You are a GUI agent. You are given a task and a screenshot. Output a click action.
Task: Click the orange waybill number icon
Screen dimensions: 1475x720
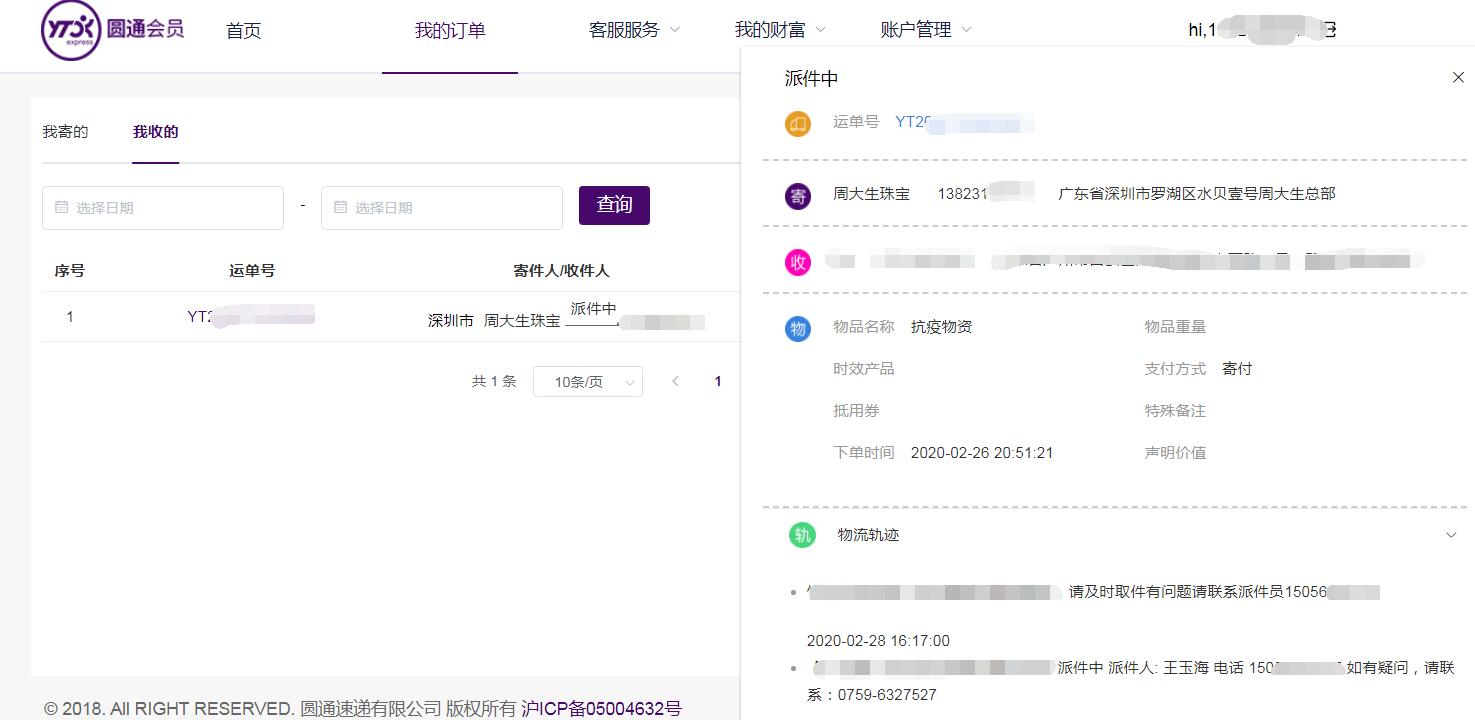[798, 124]
